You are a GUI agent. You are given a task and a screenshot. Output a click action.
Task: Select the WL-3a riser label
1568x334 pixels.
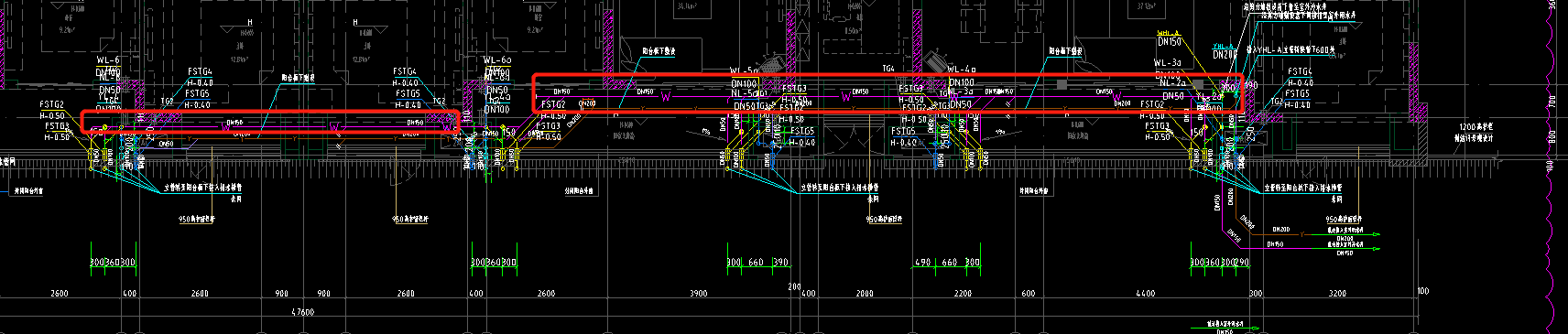coord(1169,63)
